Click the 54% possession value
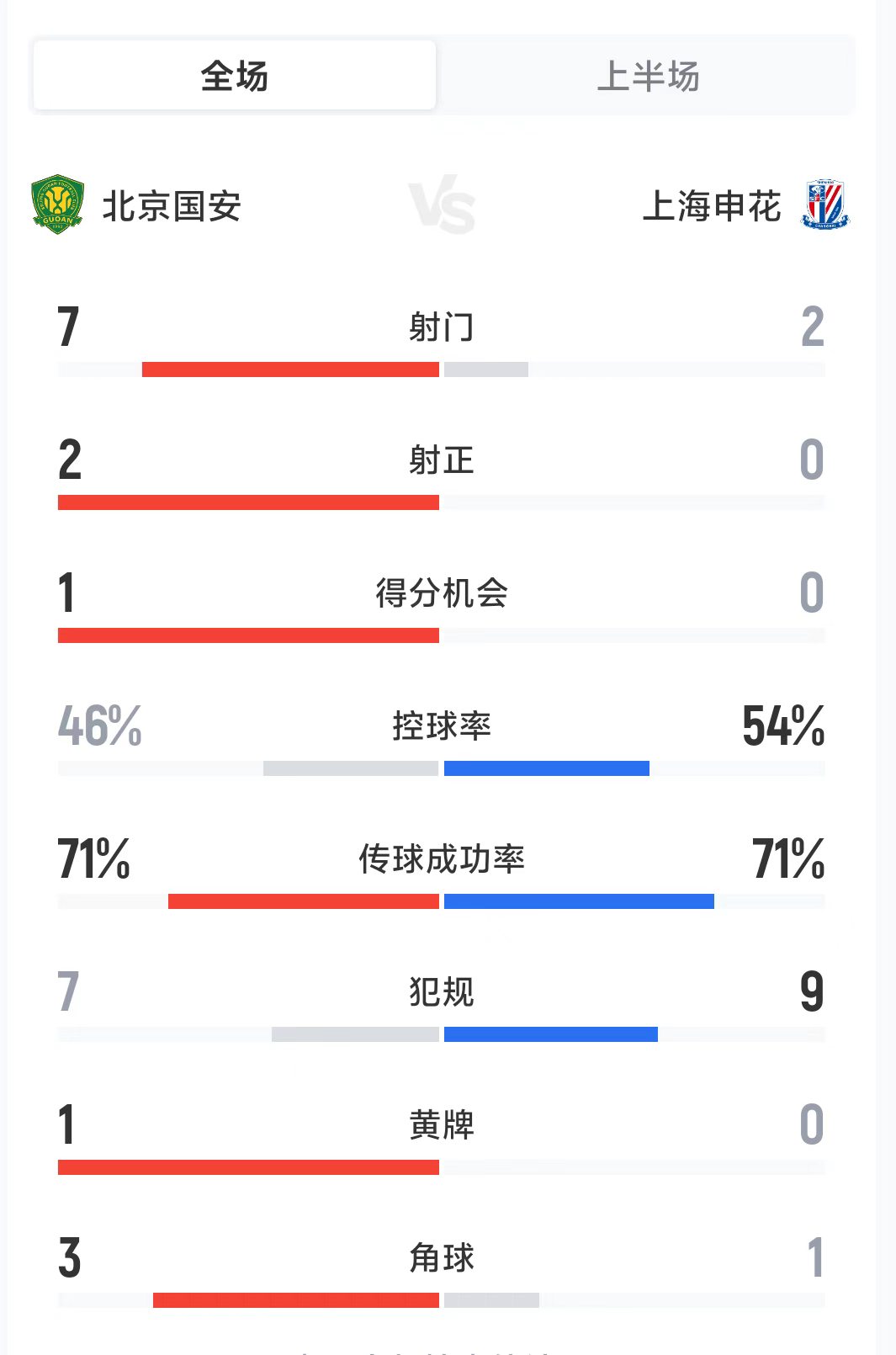The height and width of the screenshot is (1355, 896). pos(783,726)
